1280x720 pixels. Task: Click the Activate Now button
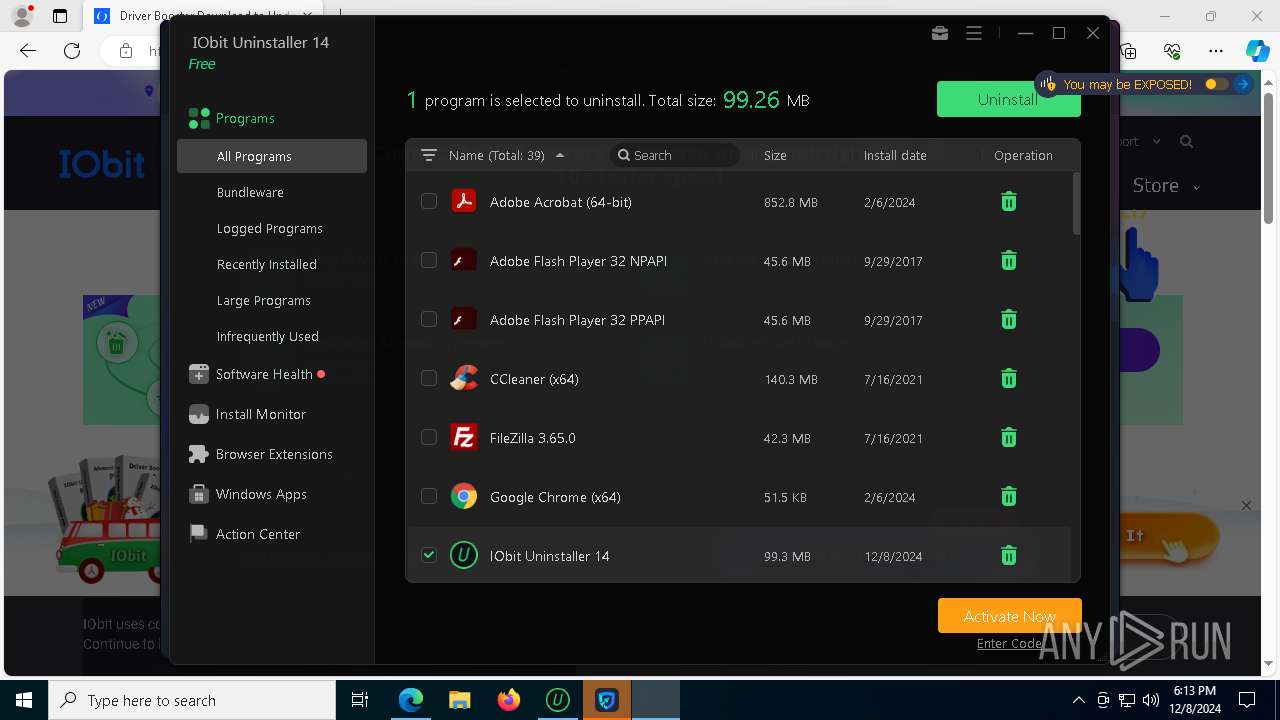(x=1009, y=616)
